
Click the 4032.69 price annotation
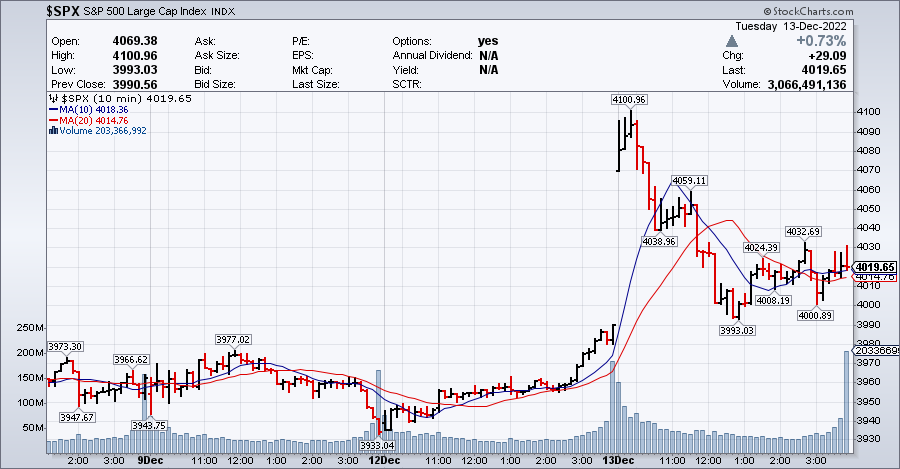pos(802,231)
